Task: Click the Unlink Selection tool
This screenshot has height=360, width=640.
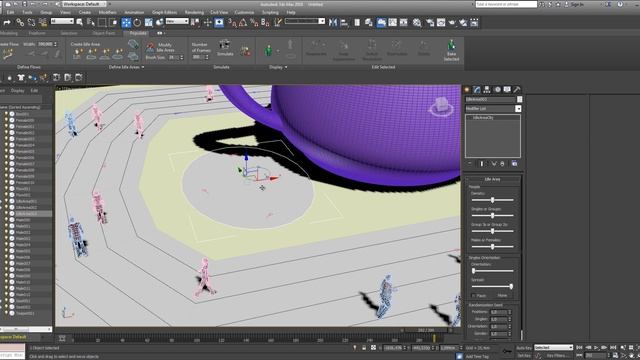Action: [x=31, y=22]
